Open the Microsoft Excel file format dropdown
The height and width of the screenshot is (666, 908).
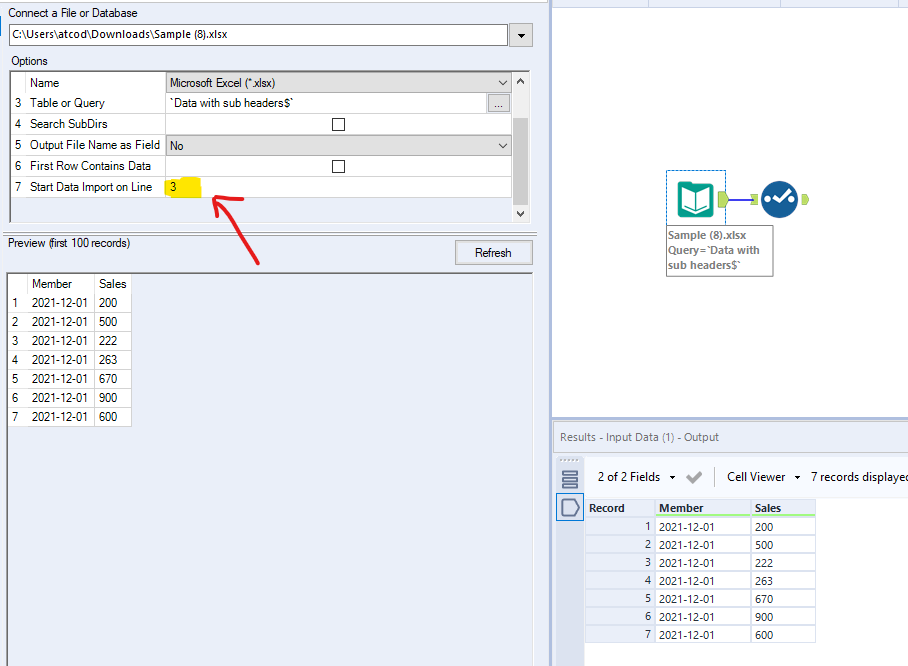point(503,82)
